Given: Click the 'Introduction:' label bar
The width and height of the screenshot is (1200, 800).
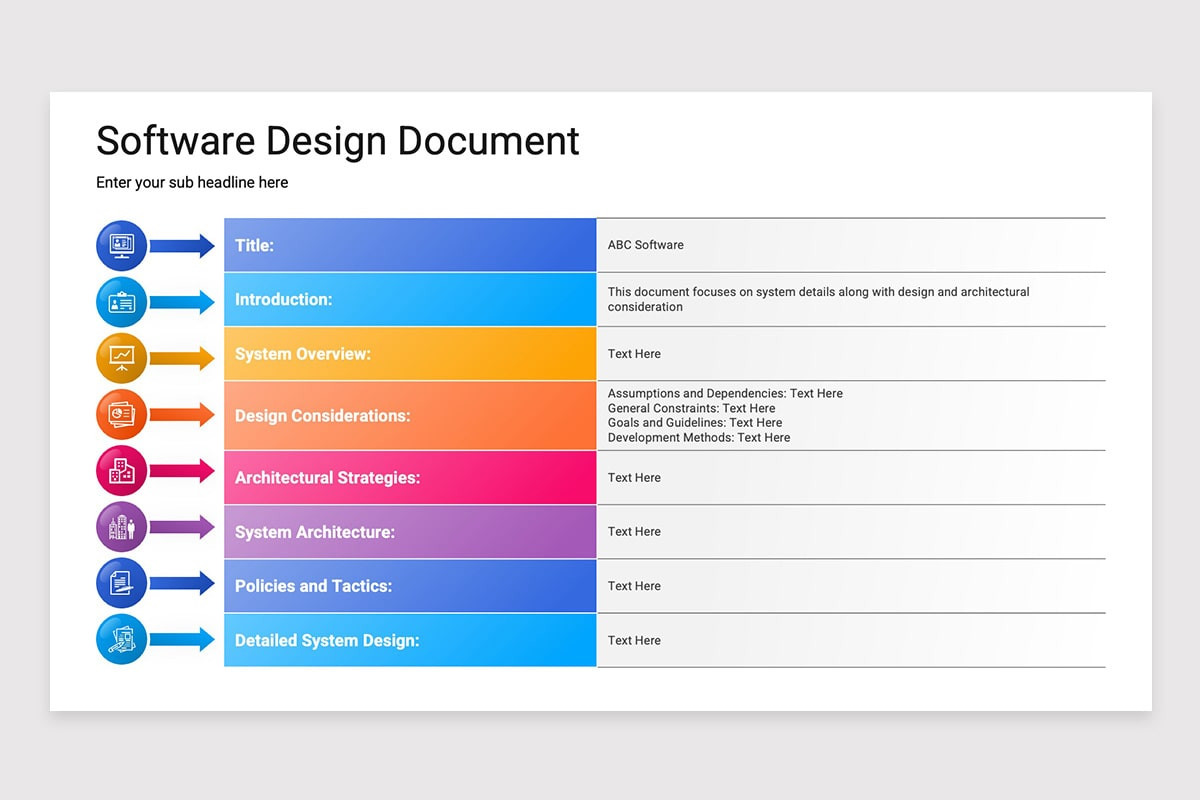Looking at the screenshot, I should 410,300.
